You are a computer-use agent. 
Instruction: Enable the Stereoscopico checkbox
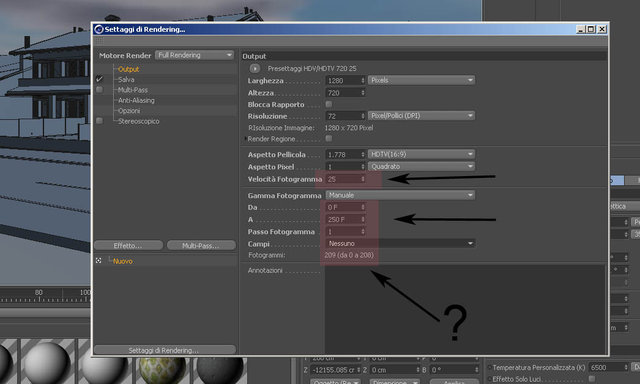coord(99,121)
